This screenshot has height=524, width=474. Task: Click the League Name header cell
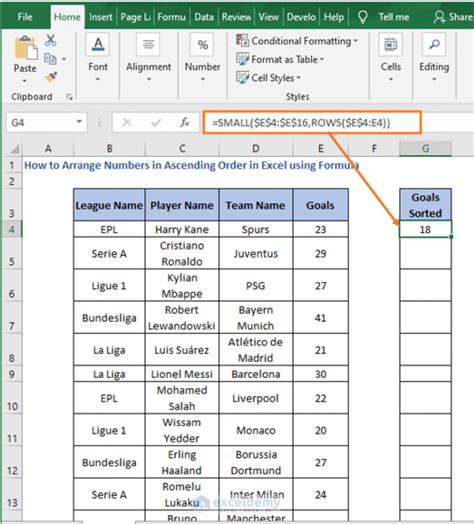tap(109, 205)
